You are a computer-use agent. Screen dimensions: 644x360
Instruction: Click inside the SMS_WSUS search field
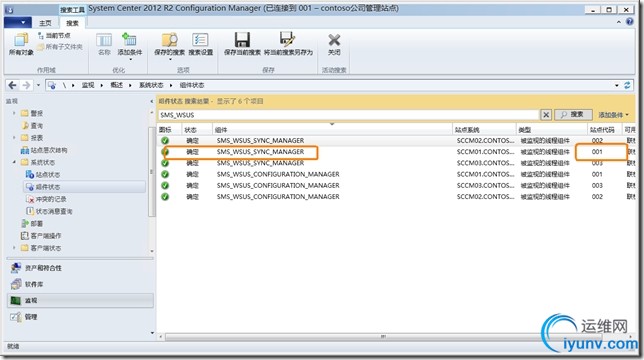(348, 115)
